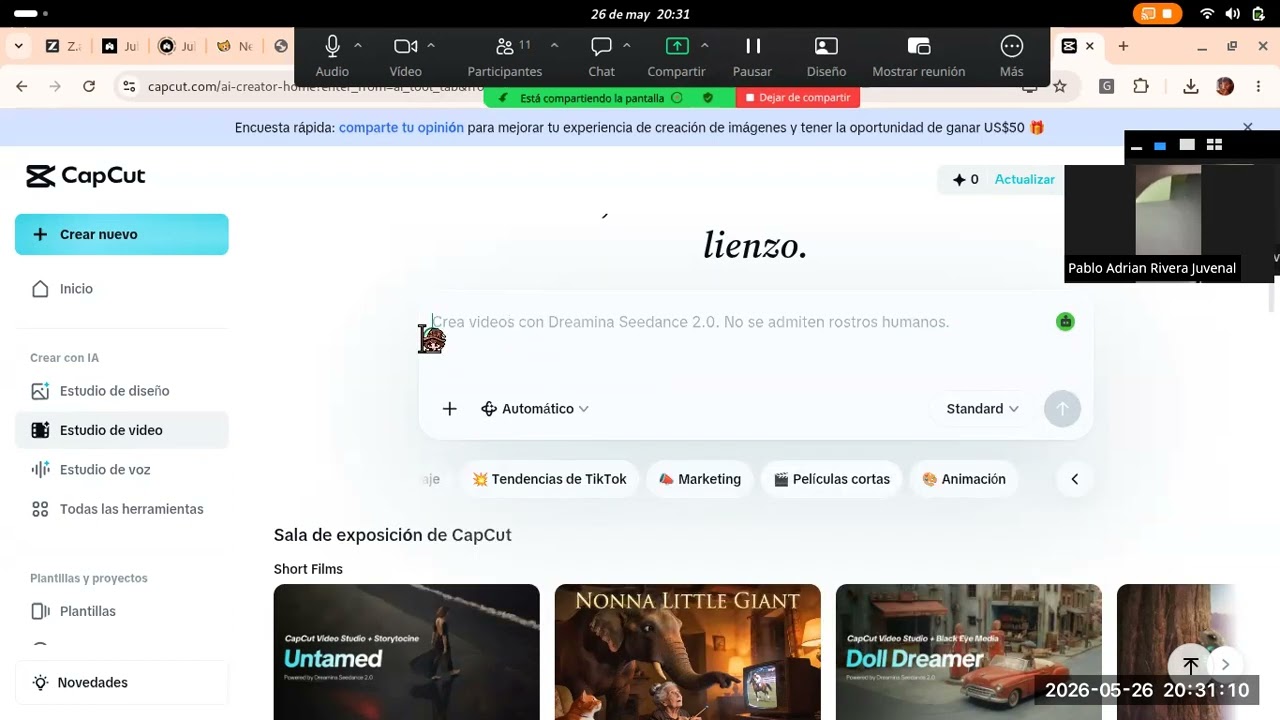The height and width of the screenshot is (720, 1280).
Task: Click the send arrow button in prompt box
Action: tap(1062, 409)
